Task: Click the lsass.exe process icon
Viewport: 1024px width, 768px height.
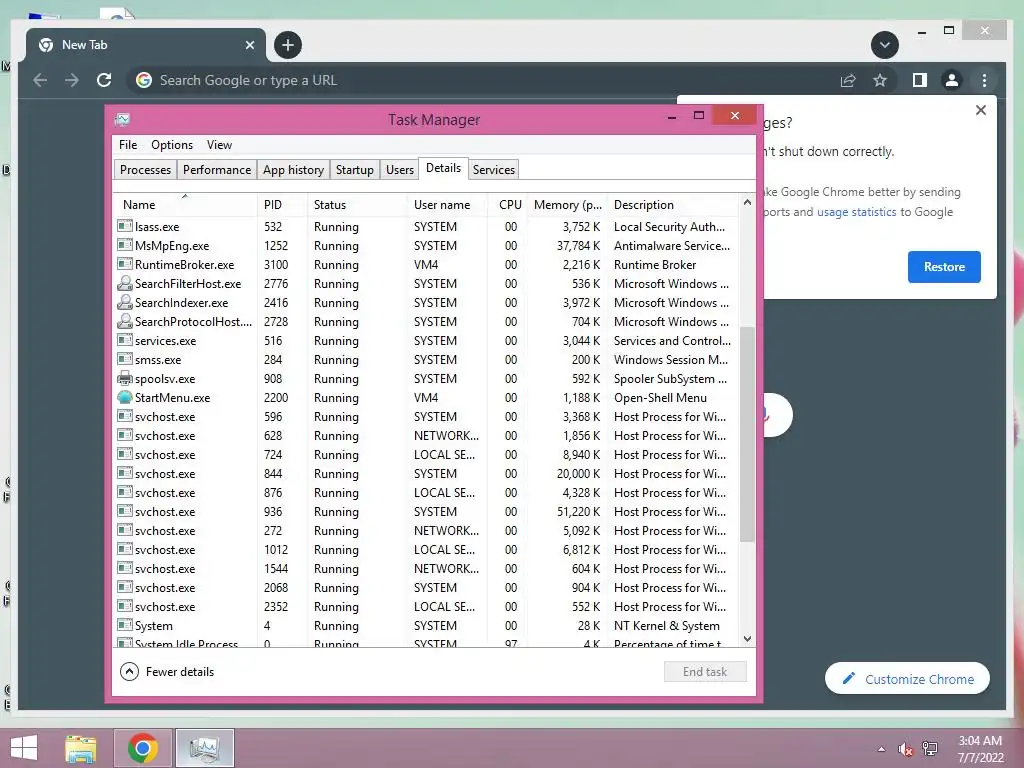Action: tap(125, 226)
